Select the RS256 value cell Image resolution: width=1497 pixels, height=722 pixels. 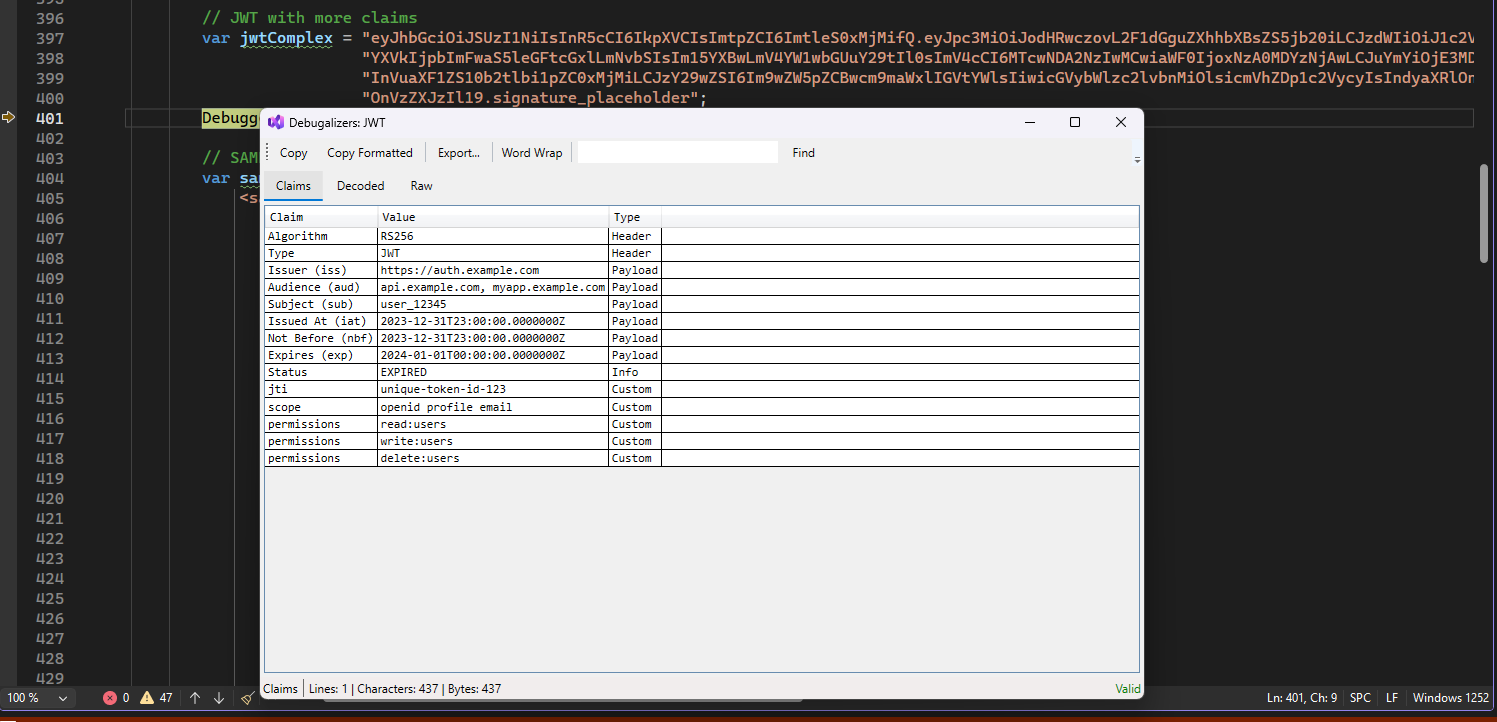click(x=493, y=236)
